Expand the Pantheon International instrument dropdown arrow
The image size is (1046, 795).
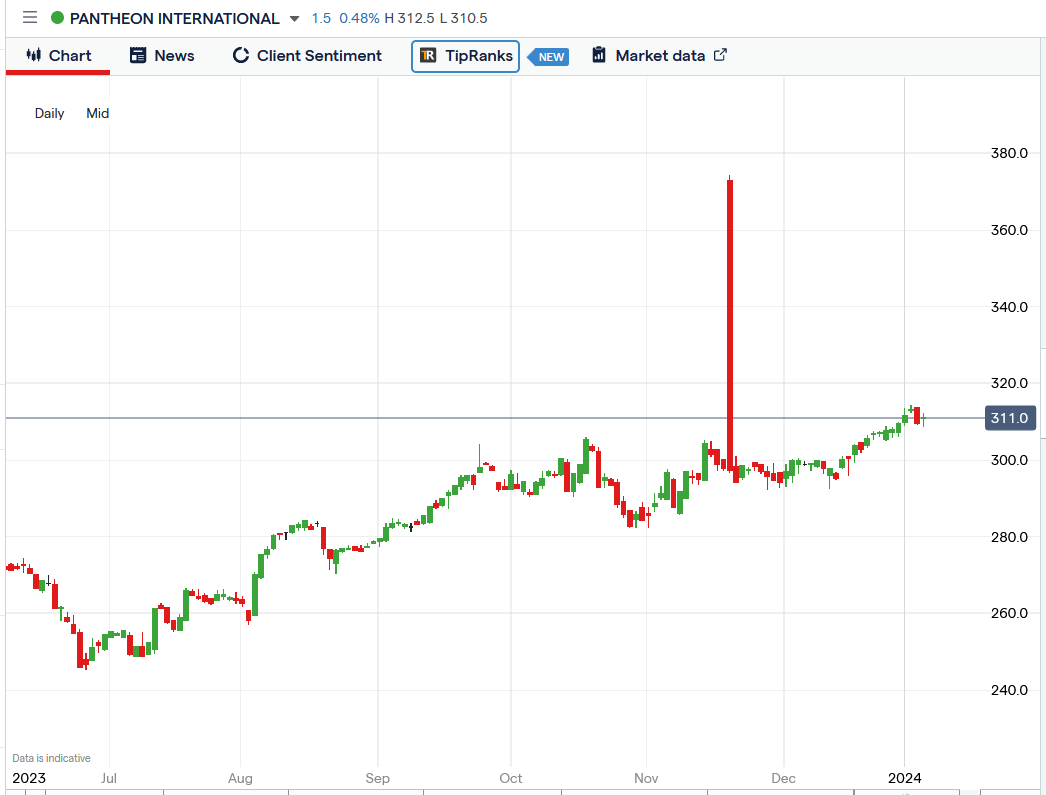point(294,19)
